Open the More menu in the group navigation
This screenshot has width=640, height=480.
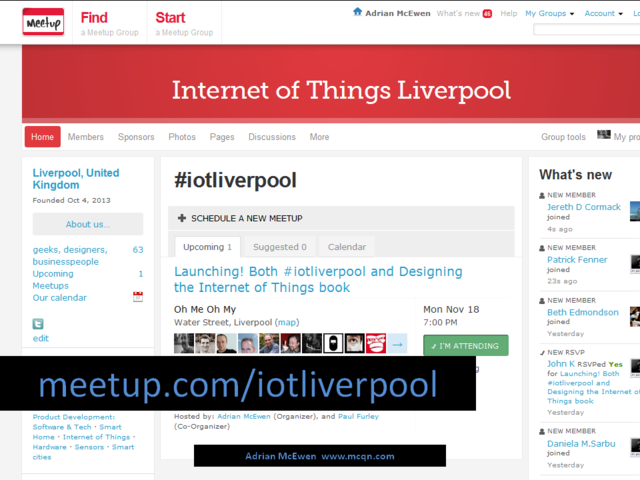click(x=319, y=137)
